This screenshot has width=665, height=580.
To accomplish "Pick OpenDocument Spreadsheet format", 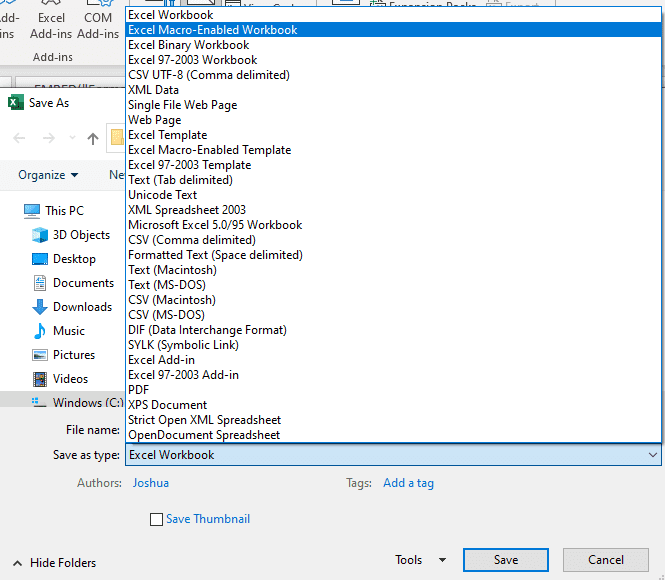I will 394,435.
